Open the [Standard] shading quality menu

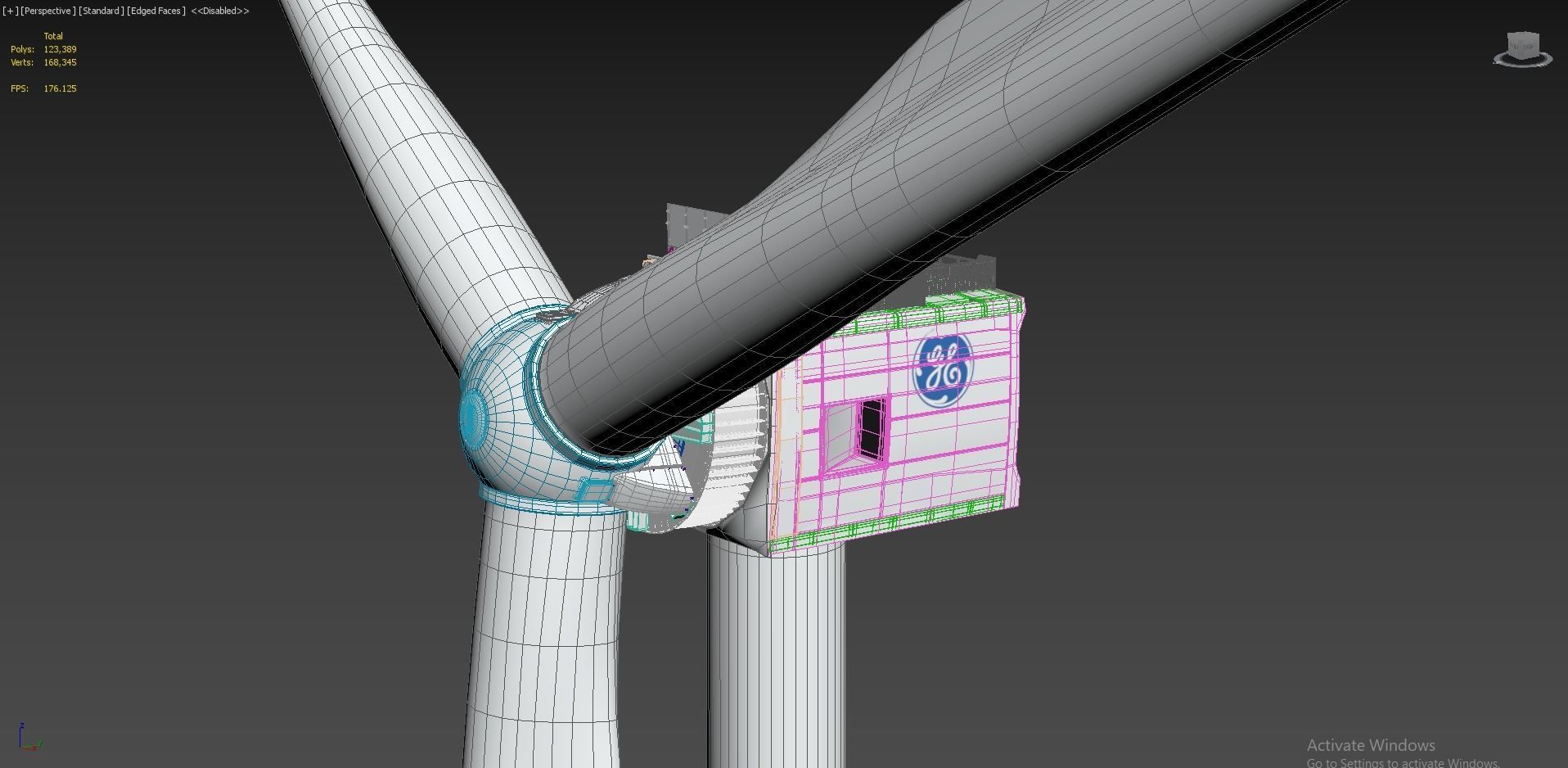tap(101, 11)
